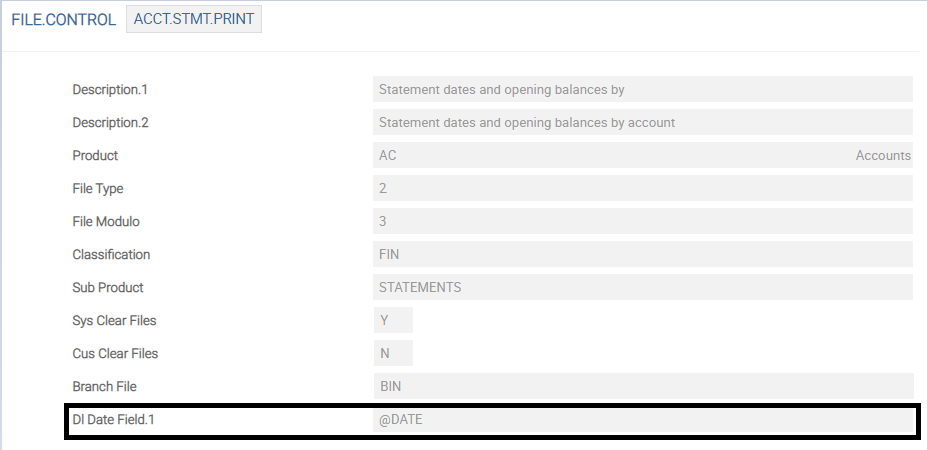Focus the Branch File field BIN

(x=642, y=387)
